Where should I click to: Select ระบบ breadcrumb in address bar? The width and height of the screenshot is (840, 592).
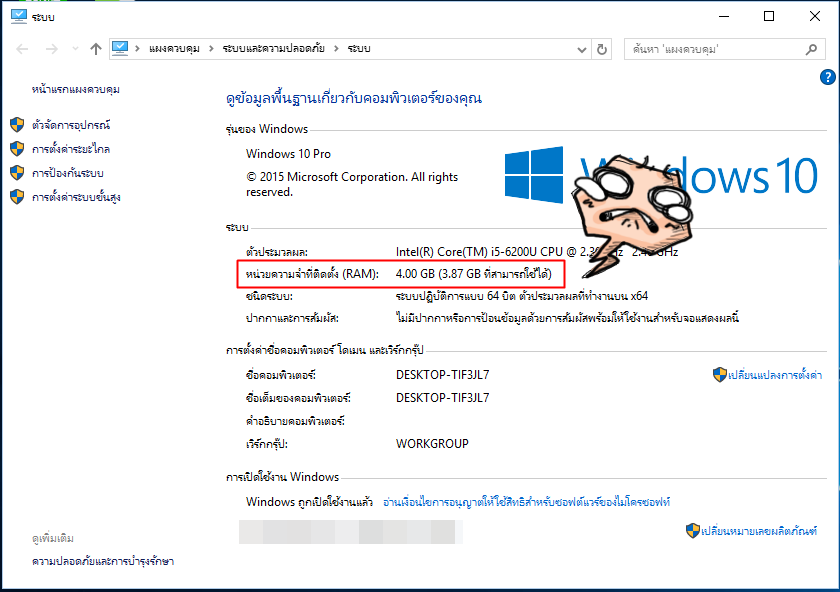[359, 49]
